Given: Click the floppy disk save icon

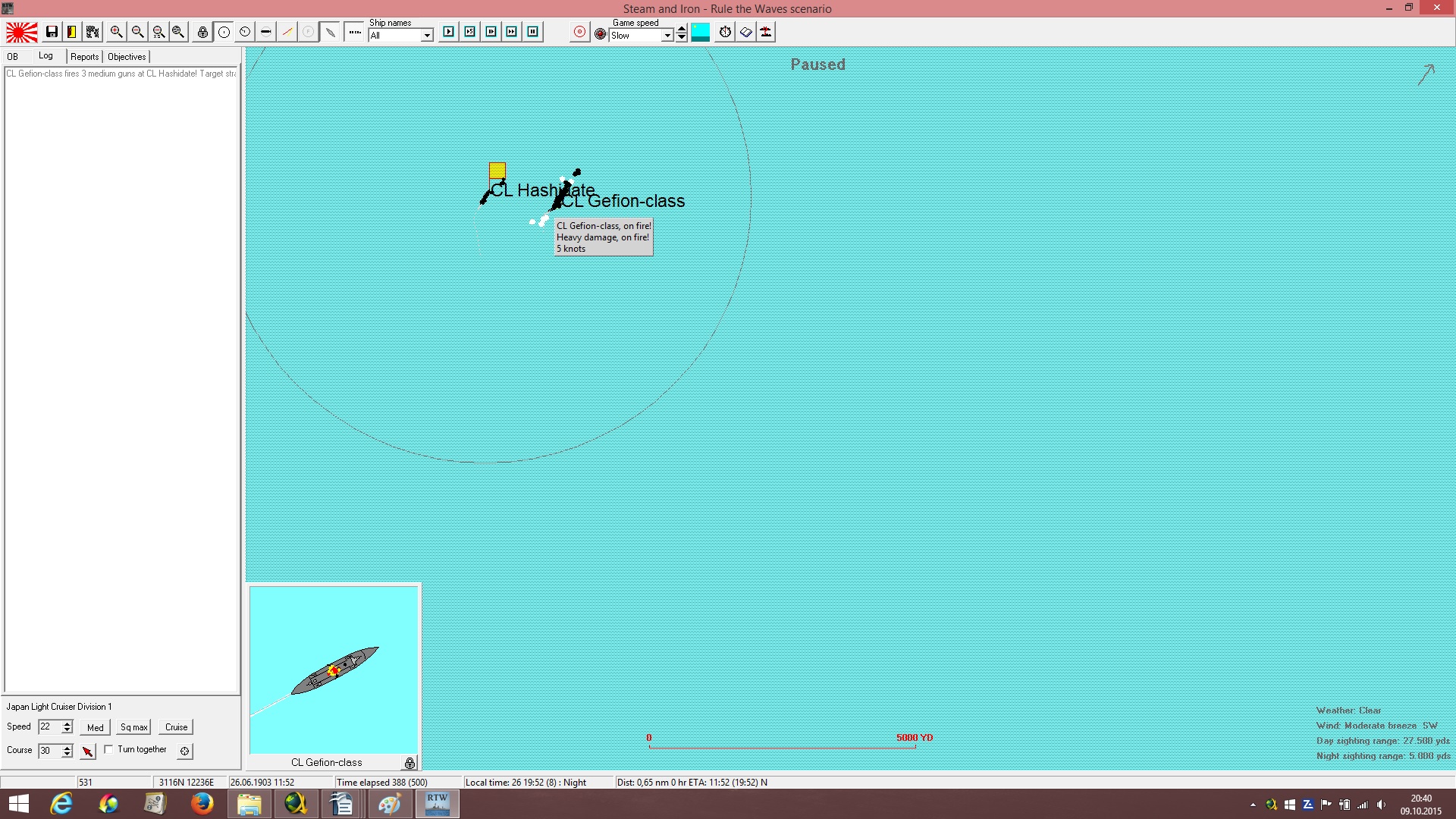Looking at the screenshot, I should [52, 32].
